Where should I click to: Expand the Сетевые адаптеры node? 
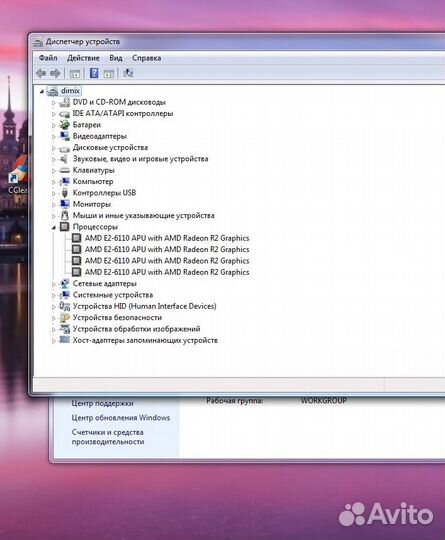53,284
